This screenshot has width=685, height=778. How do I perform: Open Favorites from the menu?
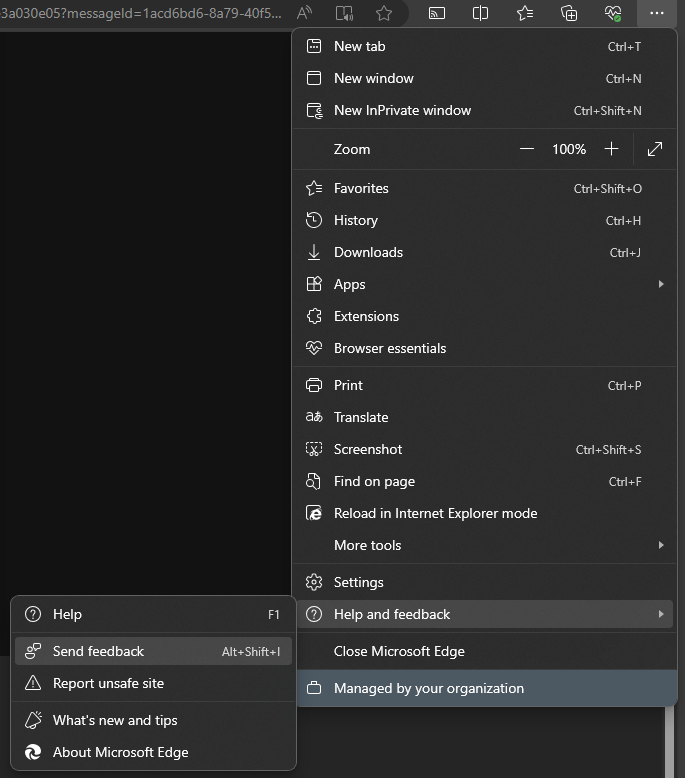tap(484, 189)
